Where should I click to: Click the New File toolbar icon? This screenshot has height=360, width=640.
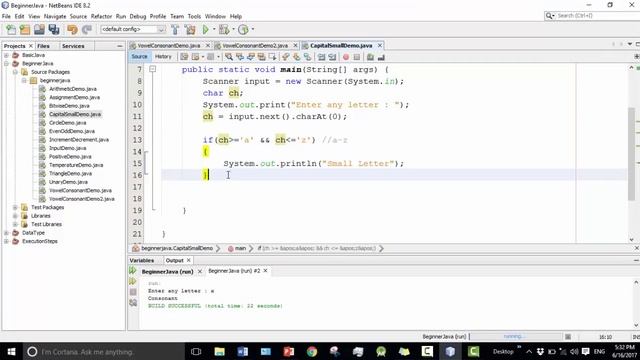pyautogui.click(x=11, y=29)
